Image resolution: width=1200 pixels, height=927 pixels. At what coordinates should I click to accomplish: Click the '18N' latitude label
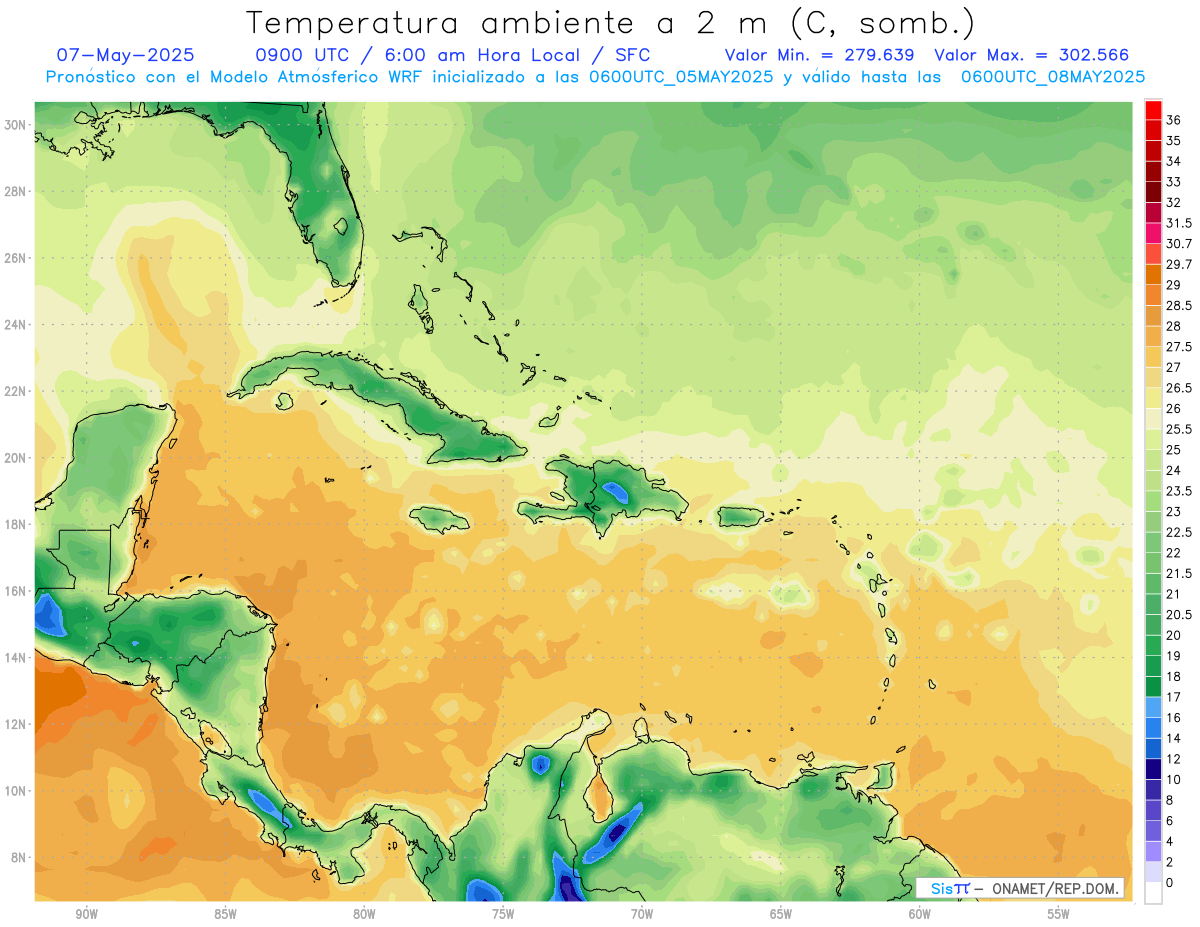pos(15,524)
